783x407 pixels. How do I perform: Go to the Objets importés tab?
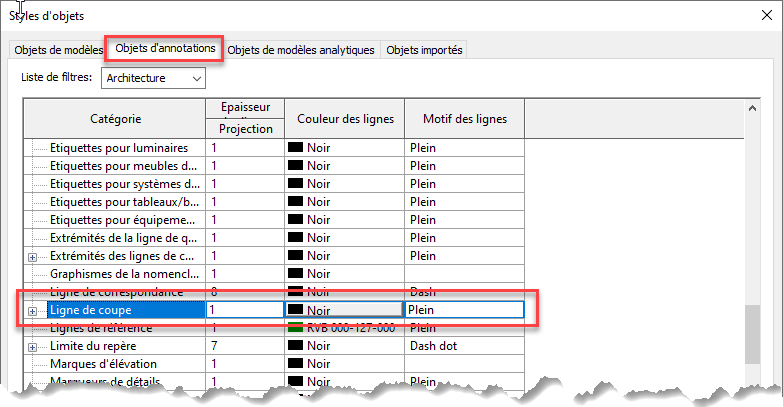tap(424, 50)
